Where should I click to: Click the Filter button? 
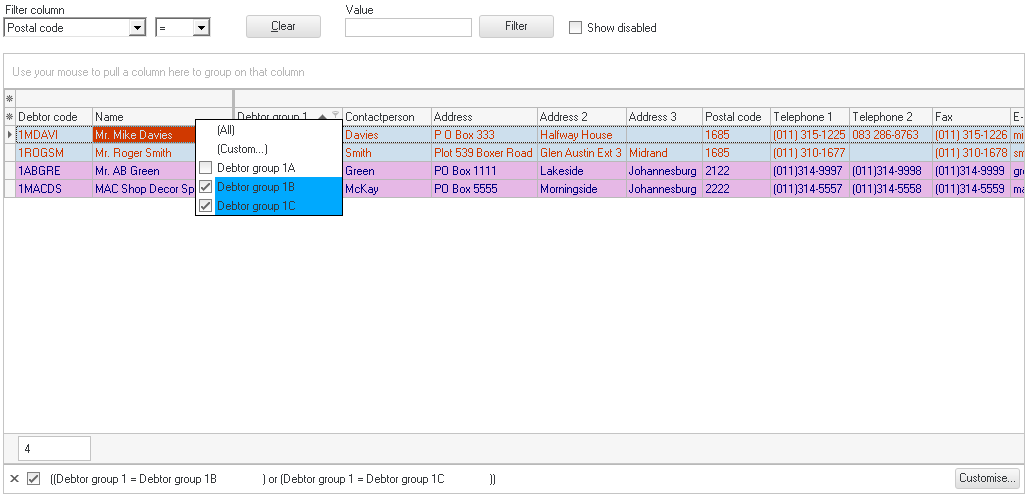(x=516, y=26)
